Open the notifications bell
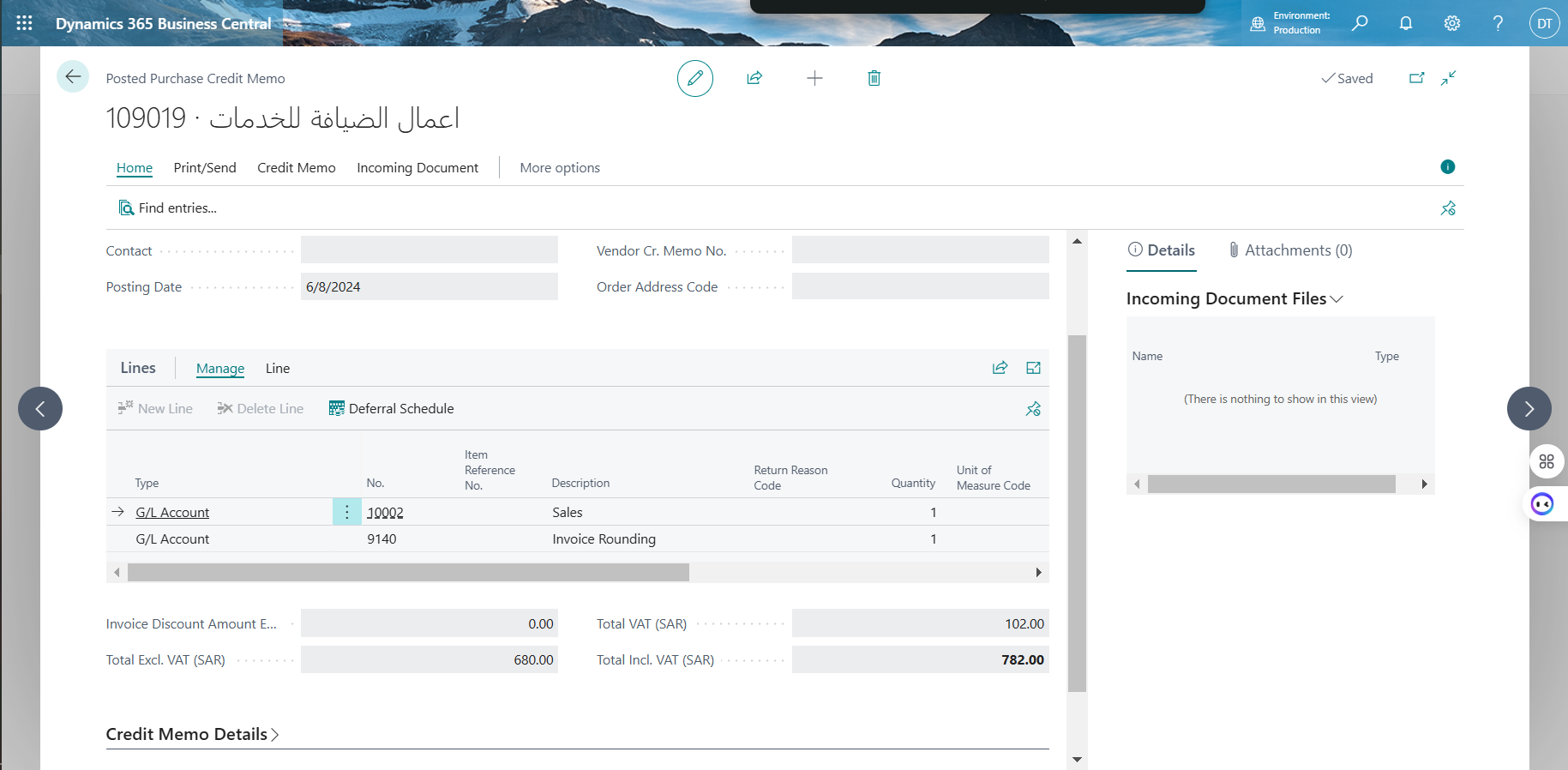 (1406, 23)
